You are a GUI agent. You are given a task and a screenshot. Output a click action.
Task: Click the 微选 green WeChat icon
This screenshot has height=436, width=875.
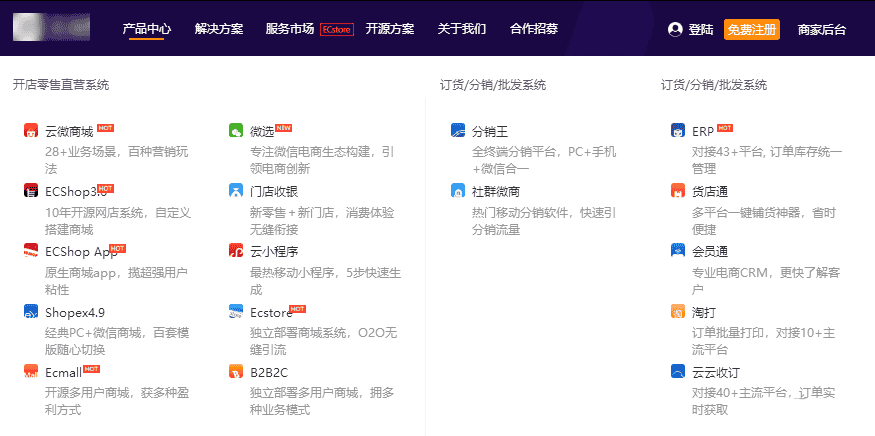[x=236, y=131]
